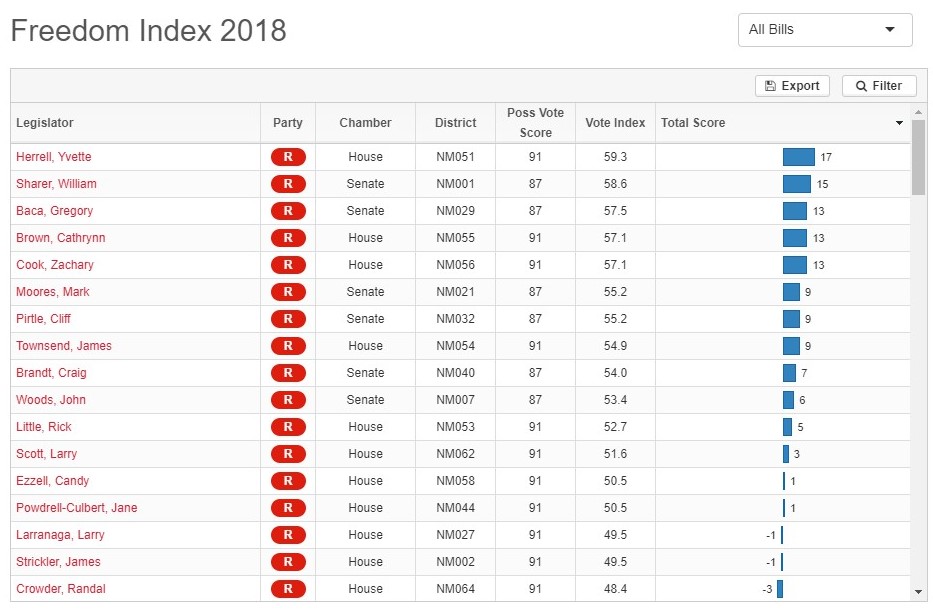Viewport: 933px width, 613px height.
Task: Sort by Vote Index column header
Action: (615, 123)
